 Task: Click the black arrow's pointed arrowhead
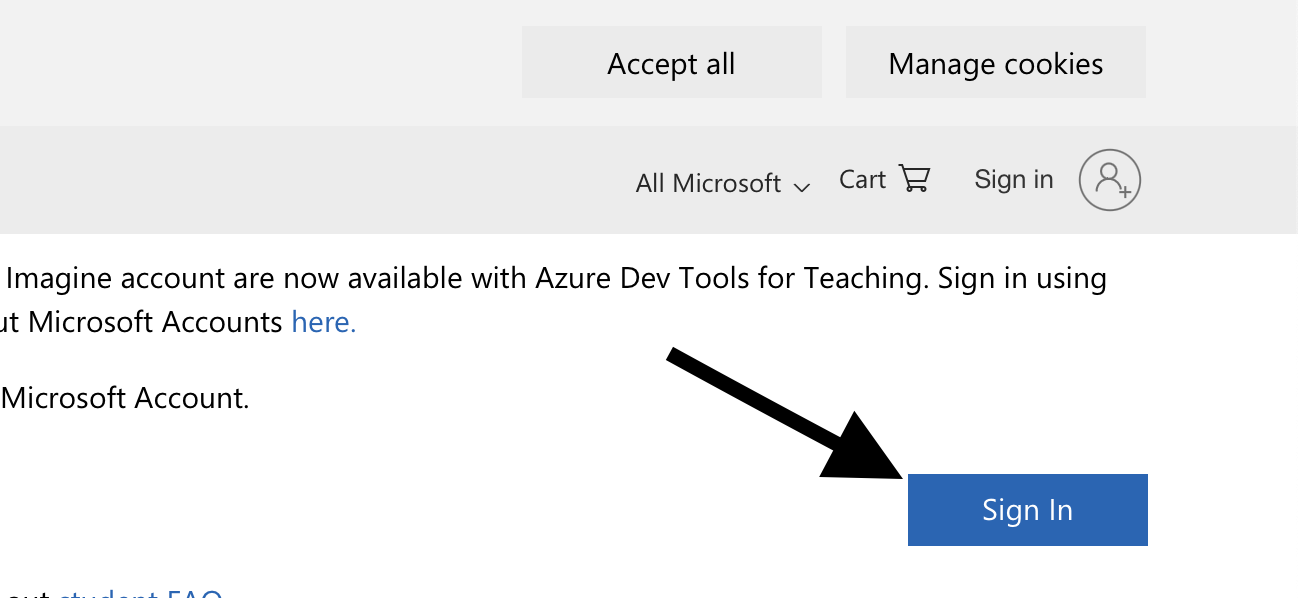pyautogui.click(x=868, y=452)
